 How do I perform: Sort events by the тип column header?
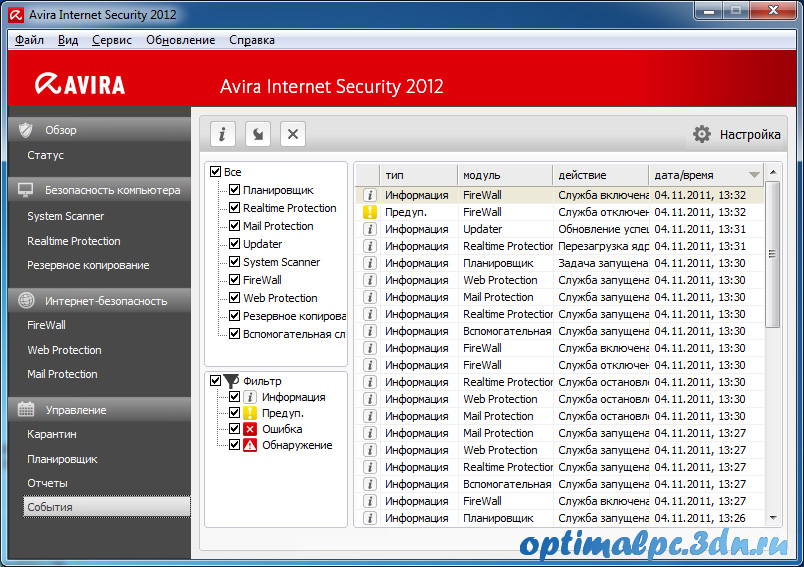click(x=418, y=175)
